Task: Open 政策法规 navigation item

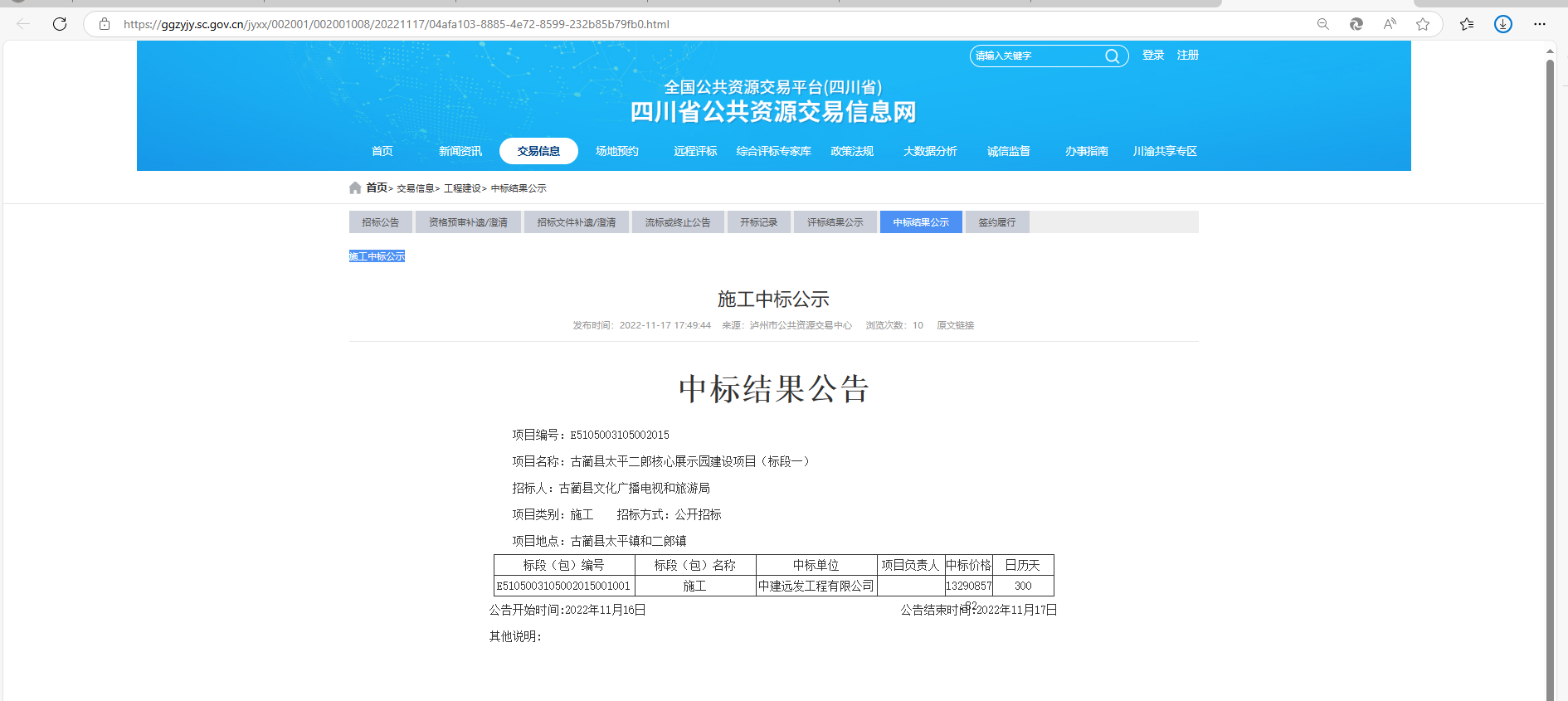Action: pyautogui.click(x=852, y=151)
